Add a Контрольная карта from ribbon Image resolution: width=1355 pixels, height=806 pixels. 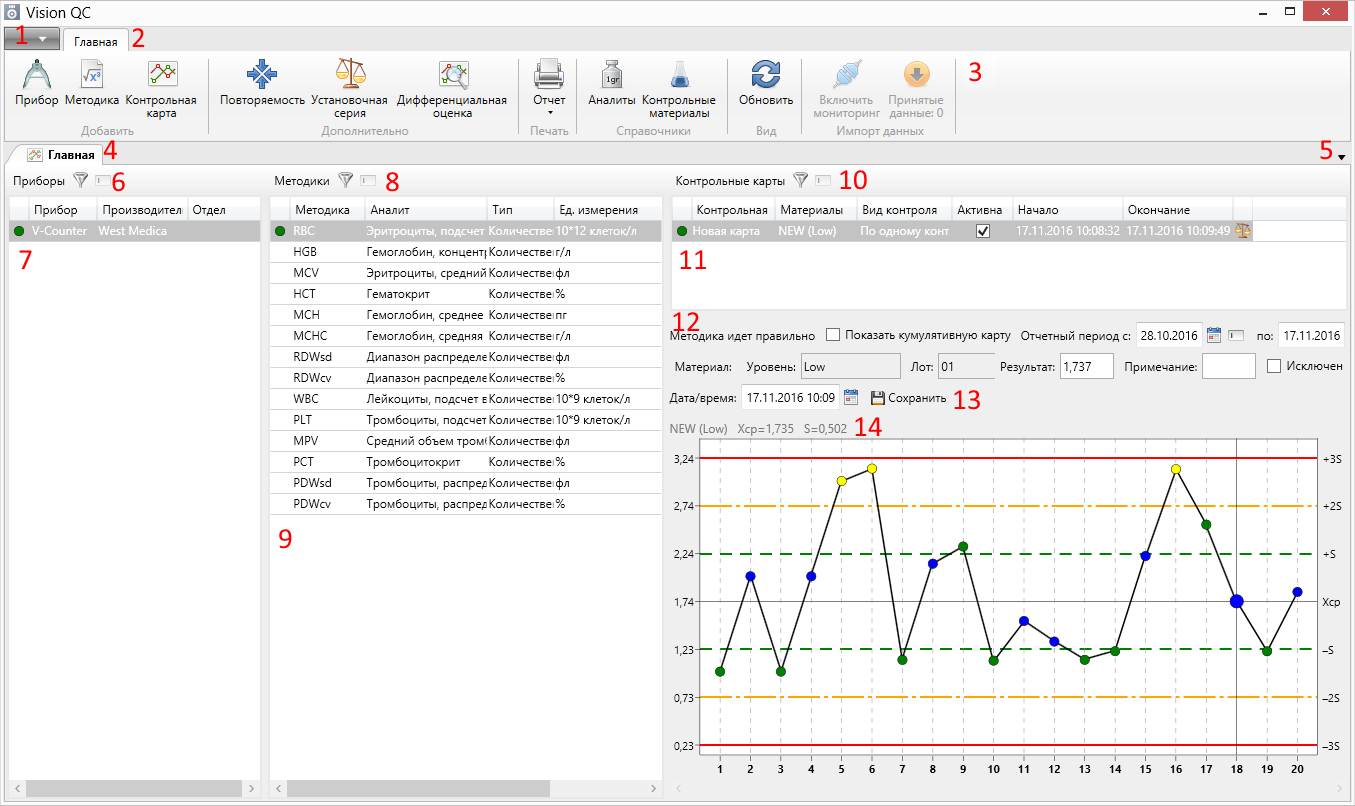point(161,90)
